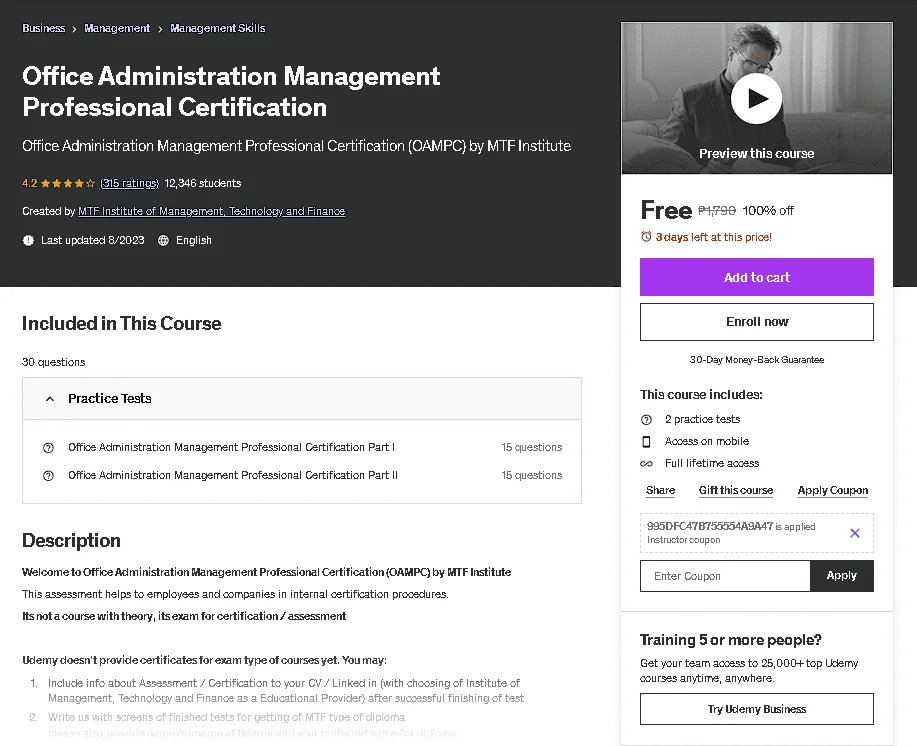Image resolution: width=917 pixels, height=746 pixels.
Task: Click the Free price label
Action: [x=666, y=210]
